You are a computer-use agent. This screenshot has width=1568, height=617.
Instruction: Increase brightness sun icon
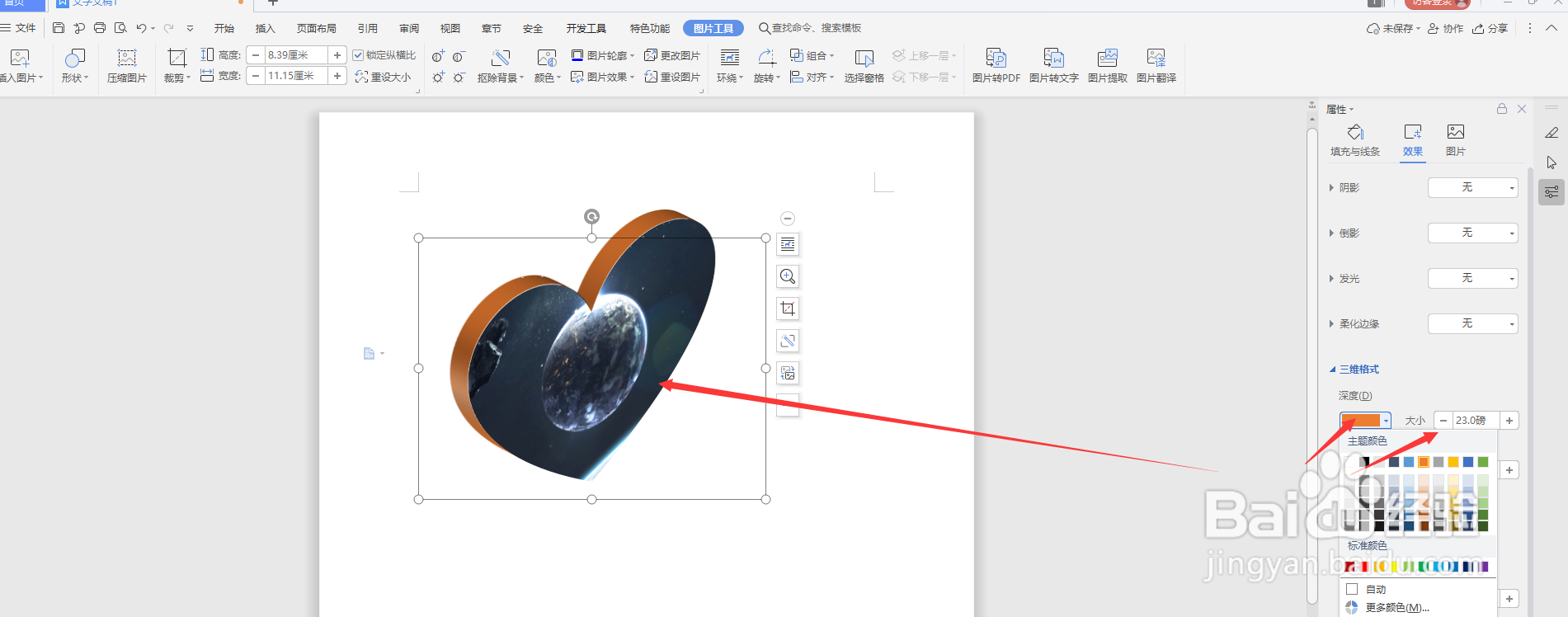point(438,77)
